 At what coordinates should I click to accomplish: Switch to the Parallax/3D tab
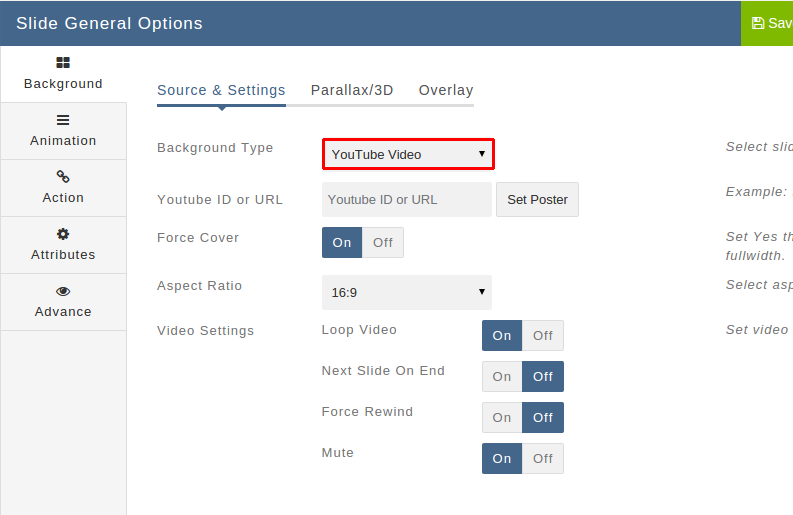click(352, 90)
